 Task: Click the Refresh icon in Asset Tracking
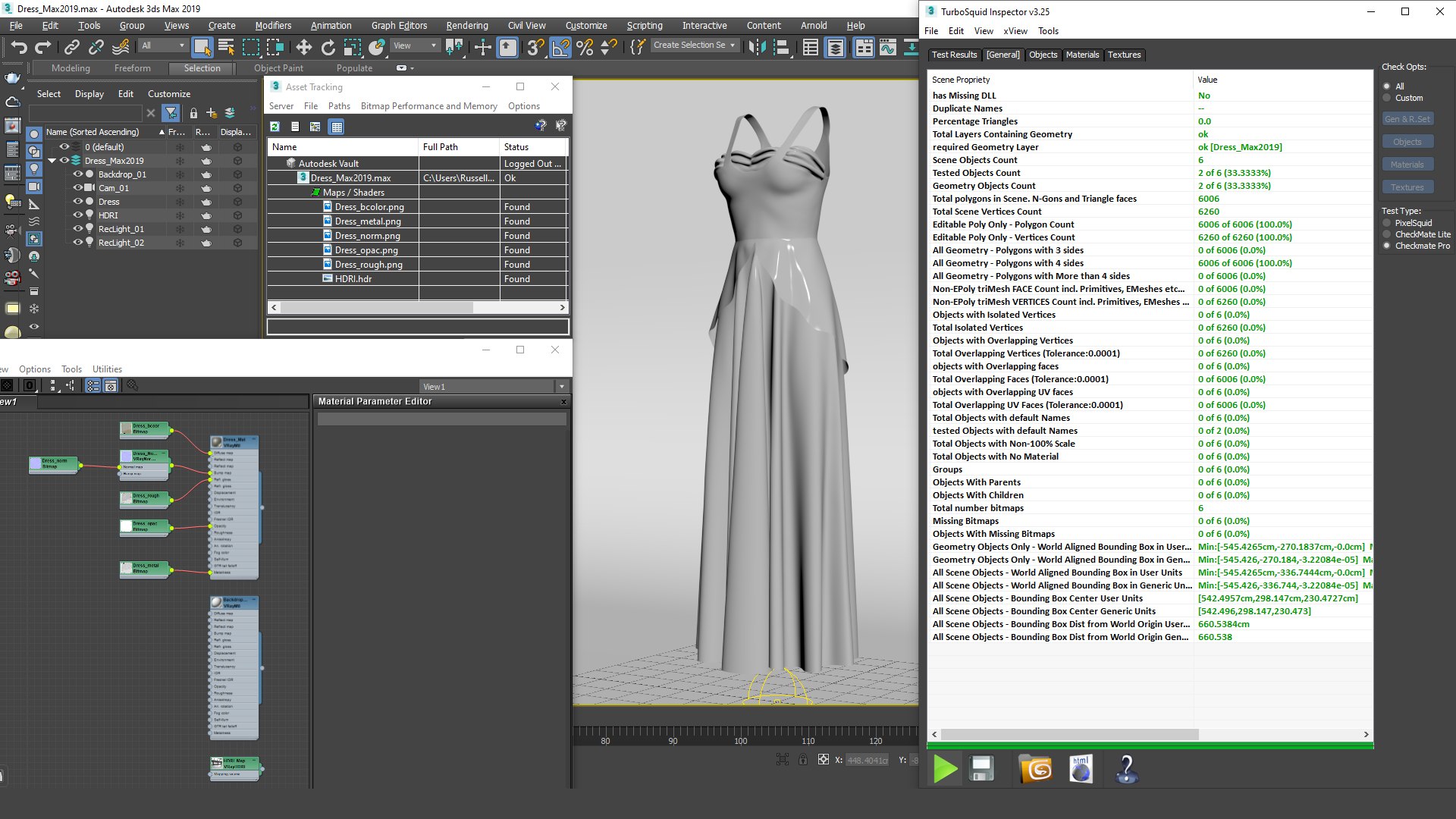pos(275,126)
